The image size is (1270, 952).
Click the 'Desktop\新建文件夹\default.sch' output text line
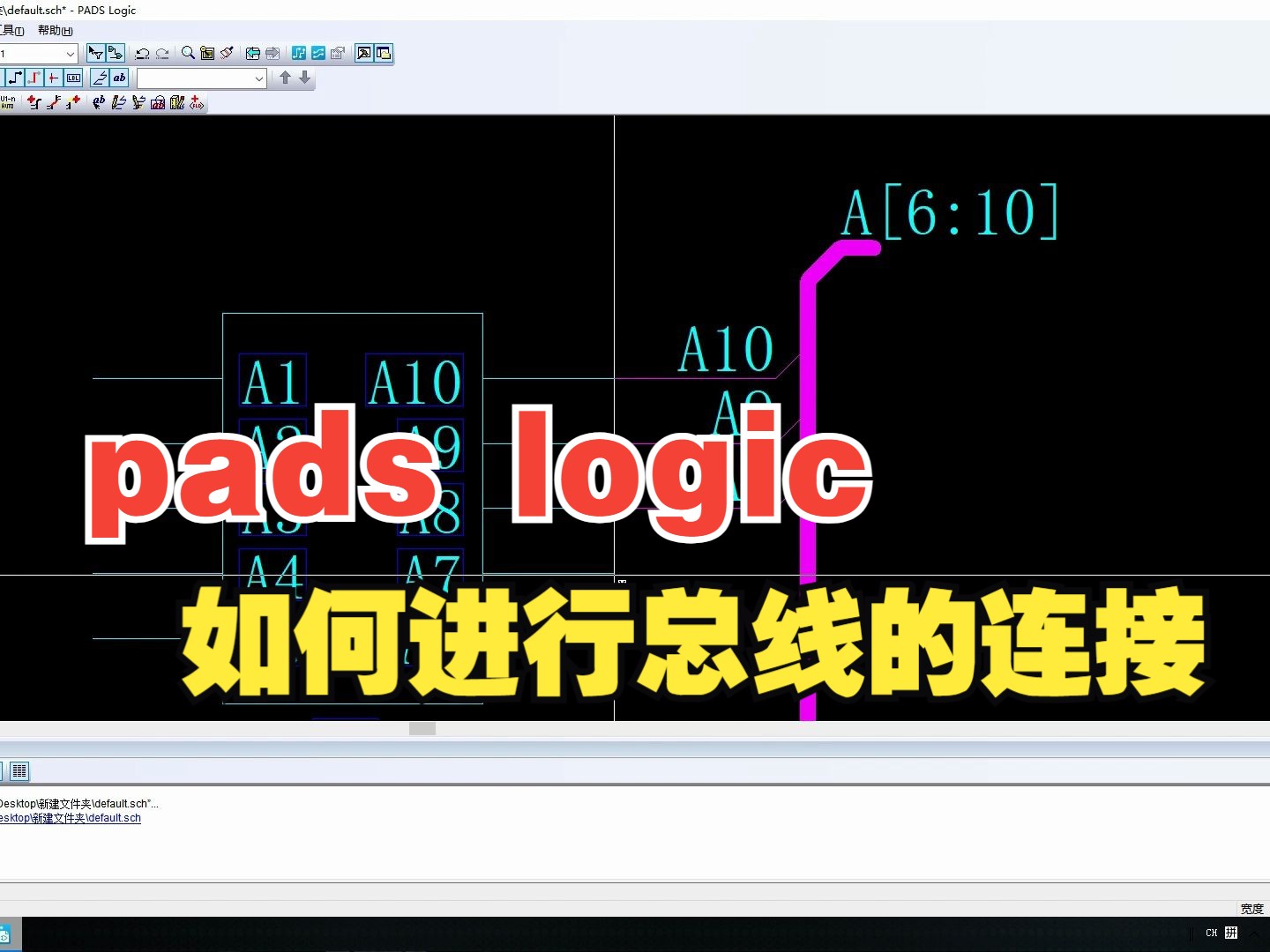click(79, 804)
